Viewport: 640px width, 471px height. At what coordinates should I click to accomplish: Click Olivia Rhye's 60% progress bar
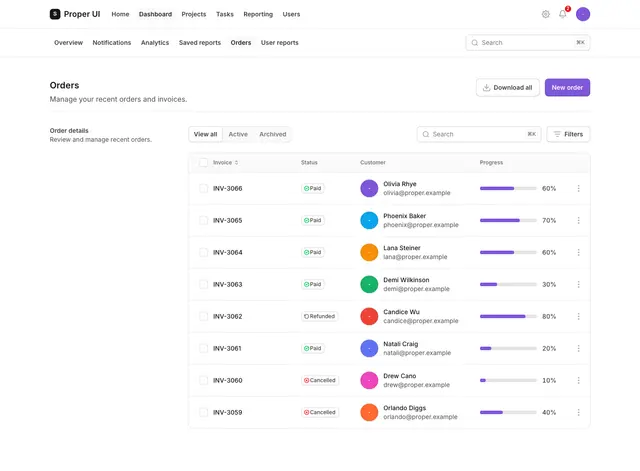[x=508, y=189]
